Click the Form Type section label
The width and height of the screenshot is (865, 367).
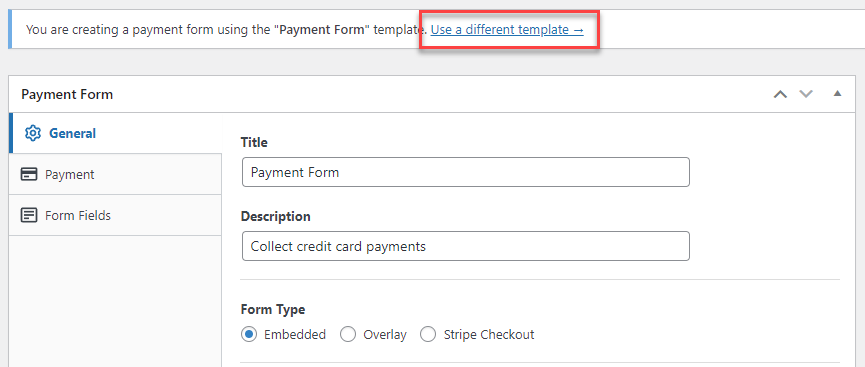(x=273, y=310)
